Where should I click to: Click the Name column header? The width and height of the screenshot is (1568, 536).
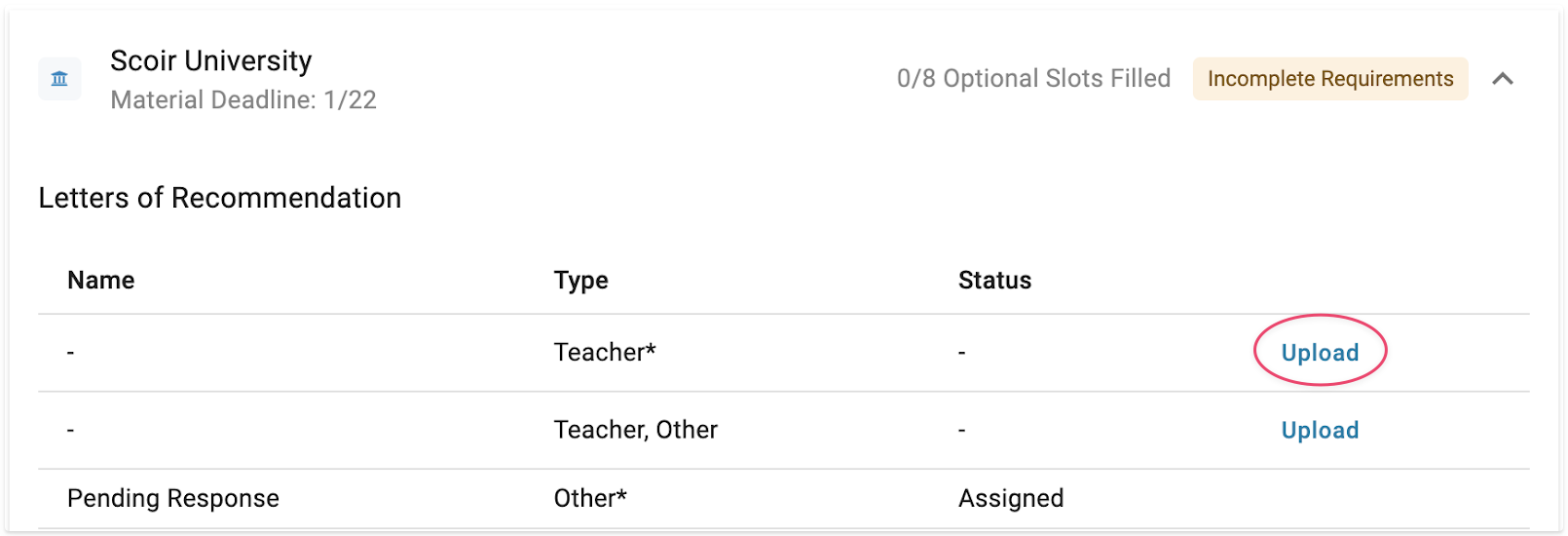pos(101,281)
